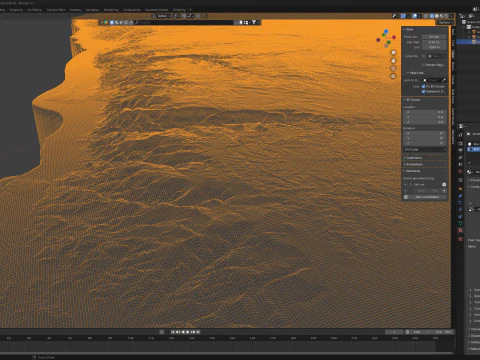Click the gear icon in the Geoscene panel
Screen dimensions: 480x360
pos(444,184)
